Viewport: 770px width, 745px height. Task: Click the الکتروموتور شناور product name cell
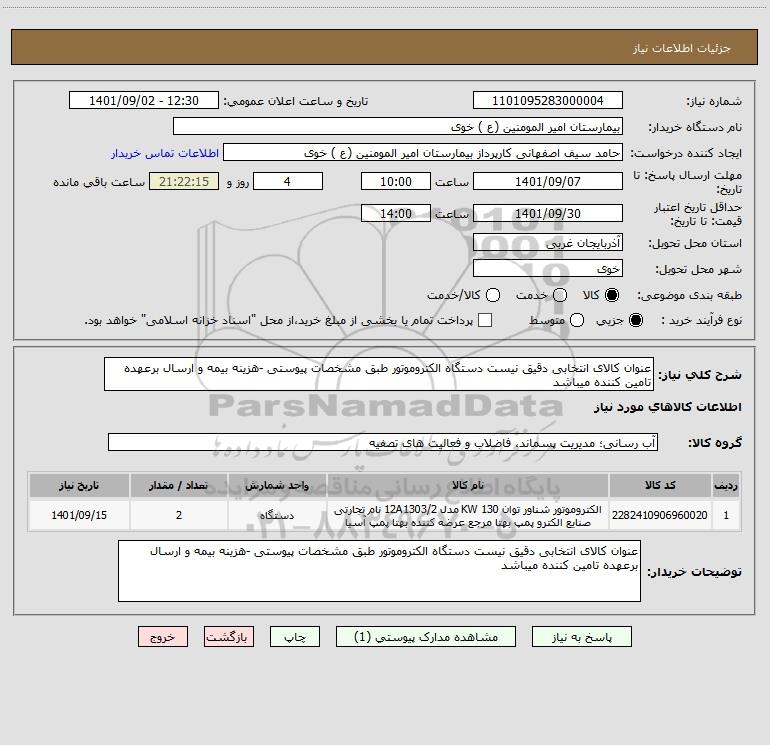pyautogui.click(x=468, y=516)
